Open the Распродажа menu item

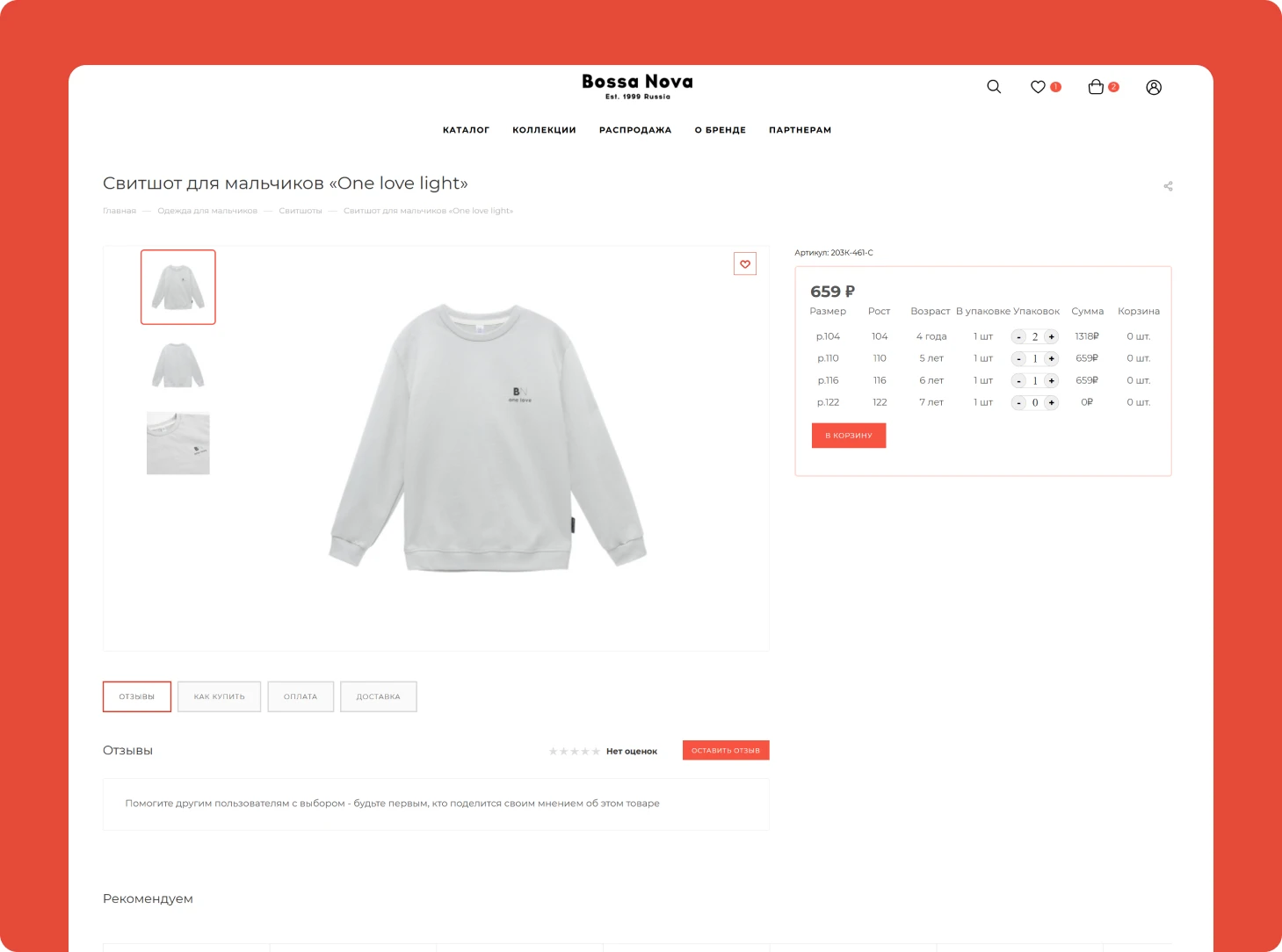click(635, 130)
